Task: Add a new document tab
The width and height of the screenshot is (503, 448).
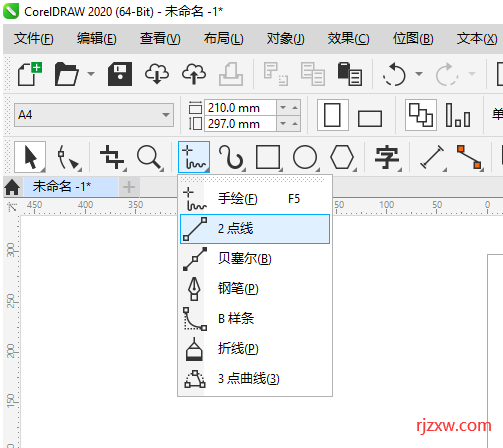Action: [129, 187]
